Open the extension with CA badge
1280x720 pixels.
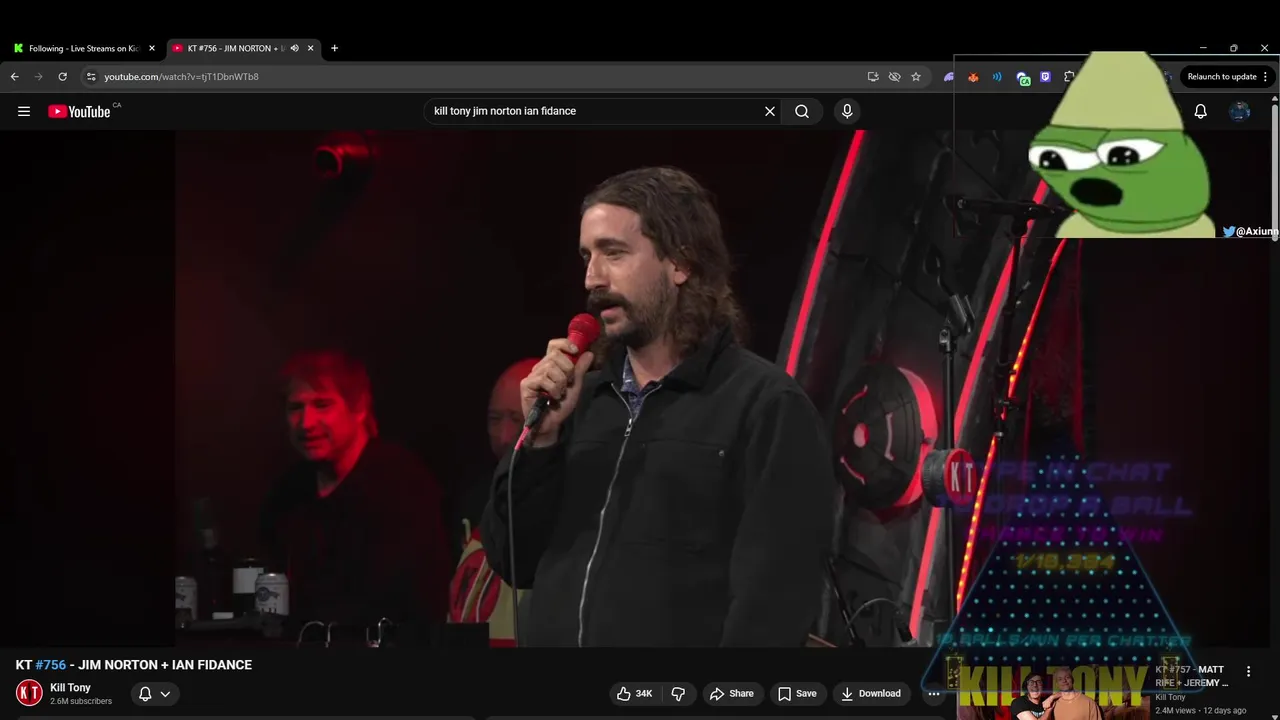click(x=1022, y=77)
